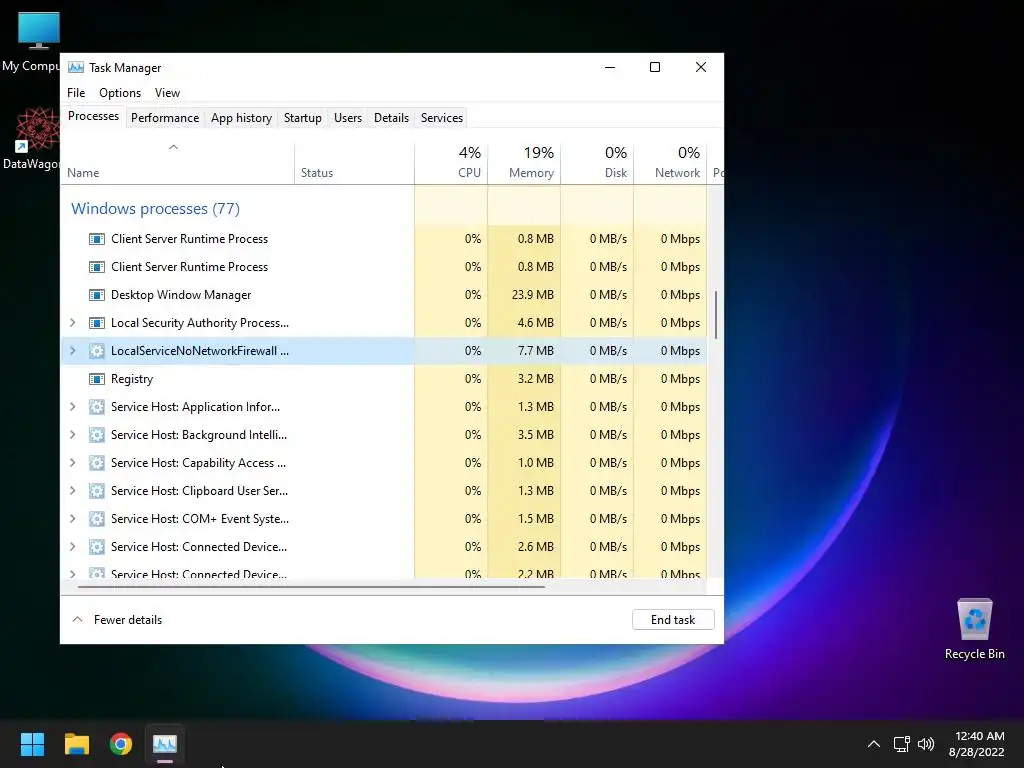Select the DataWagon desktop shortcut

click(x=31, y=138)
